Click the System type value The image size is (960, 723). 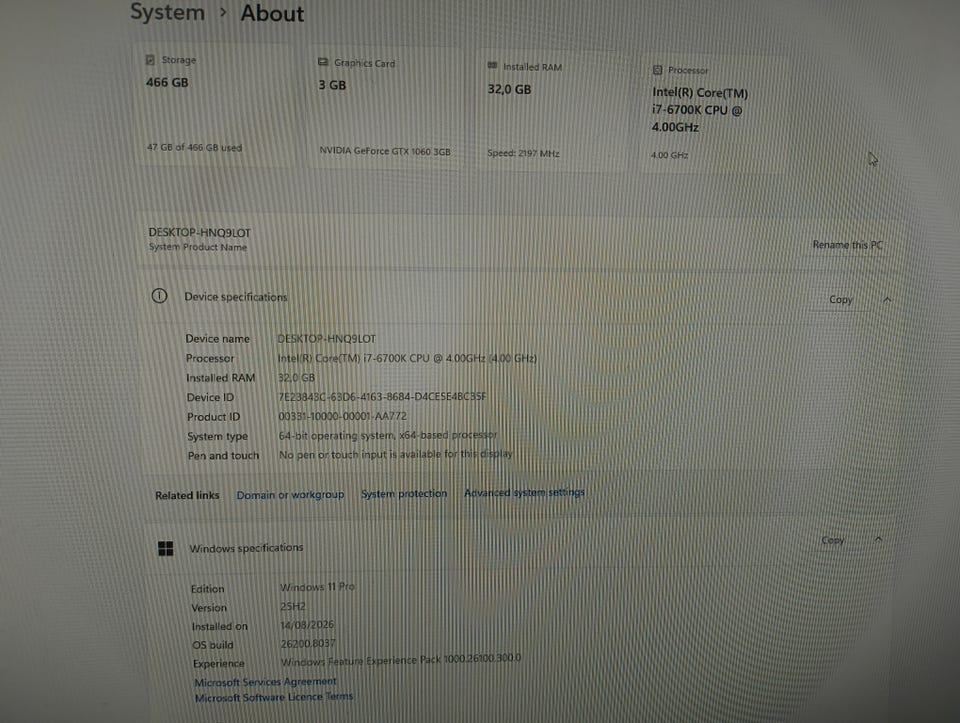(388, 435)
